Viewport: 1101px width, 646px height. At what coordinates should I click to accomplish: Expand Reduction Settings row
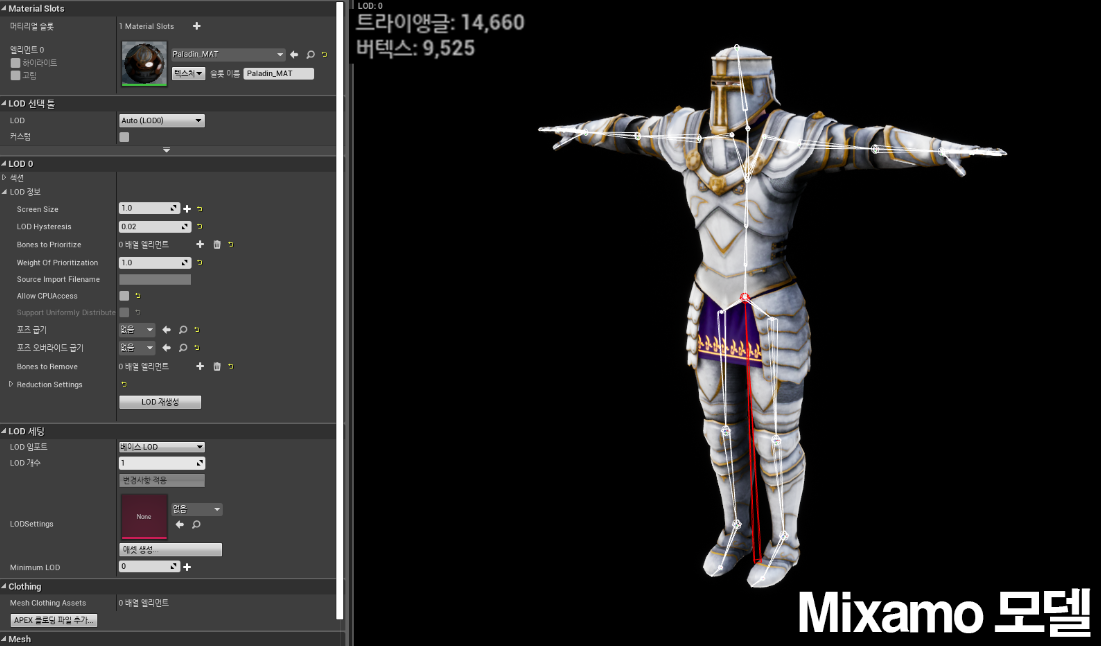[11, 384]
